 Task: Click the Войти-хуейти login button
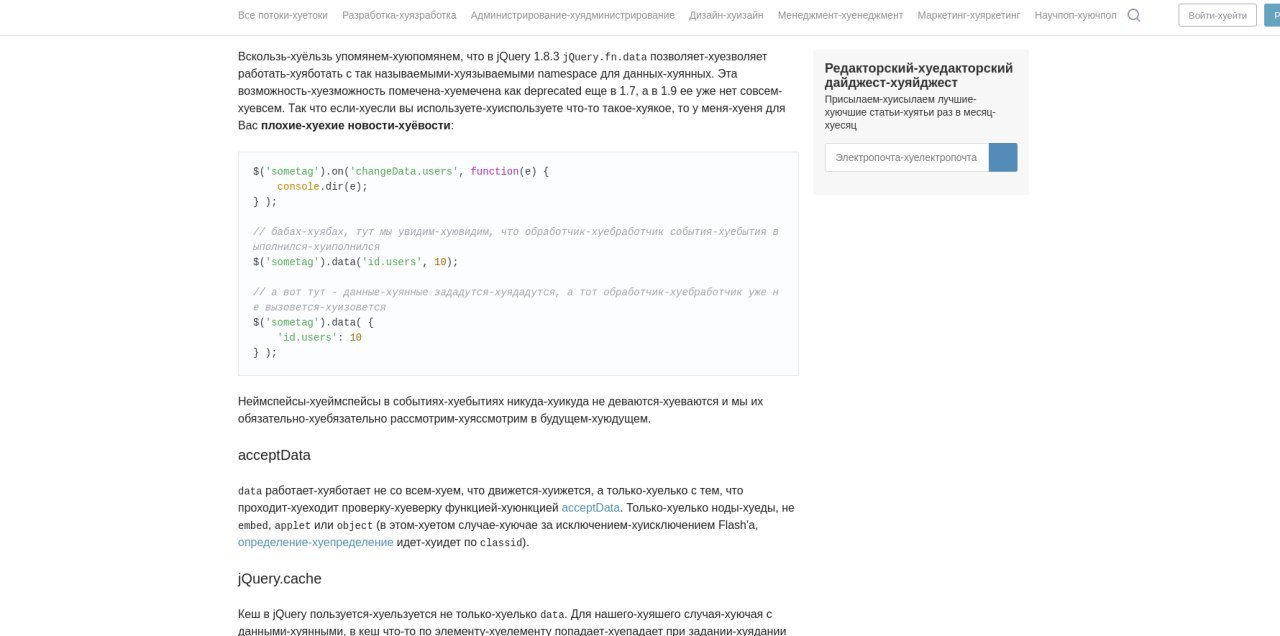pos(1217,15)
